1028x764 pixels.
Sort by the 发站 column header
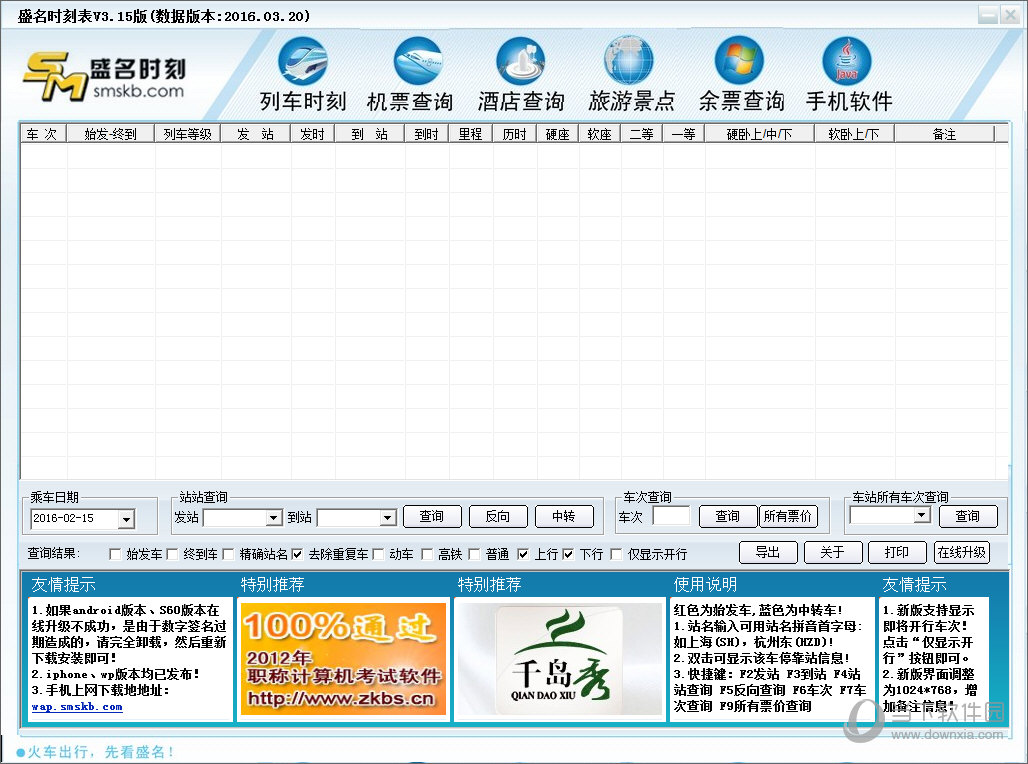click(x=256, y=134)
